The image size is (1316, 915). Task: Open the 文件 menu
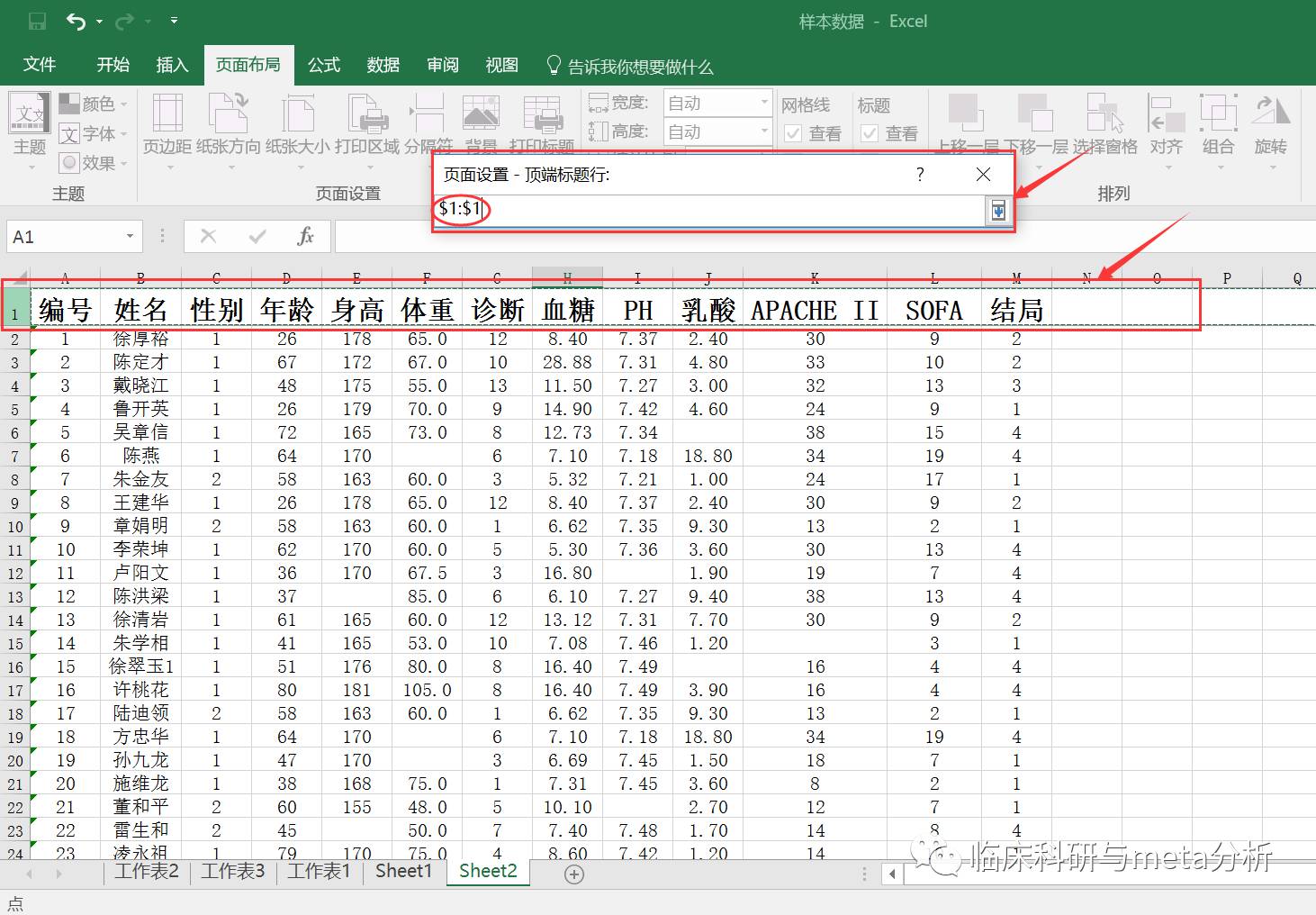coord(40,65)
